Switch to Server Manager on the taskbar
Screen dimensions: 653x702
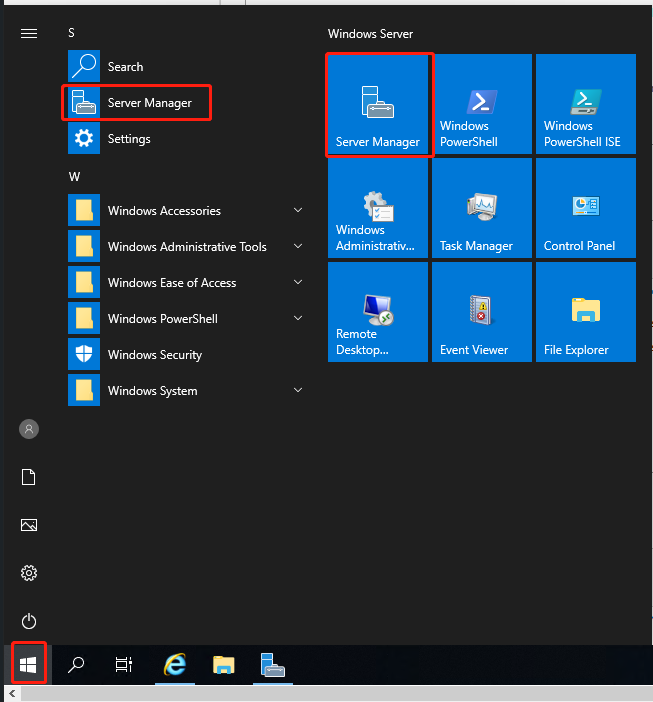tap(273, 665)
